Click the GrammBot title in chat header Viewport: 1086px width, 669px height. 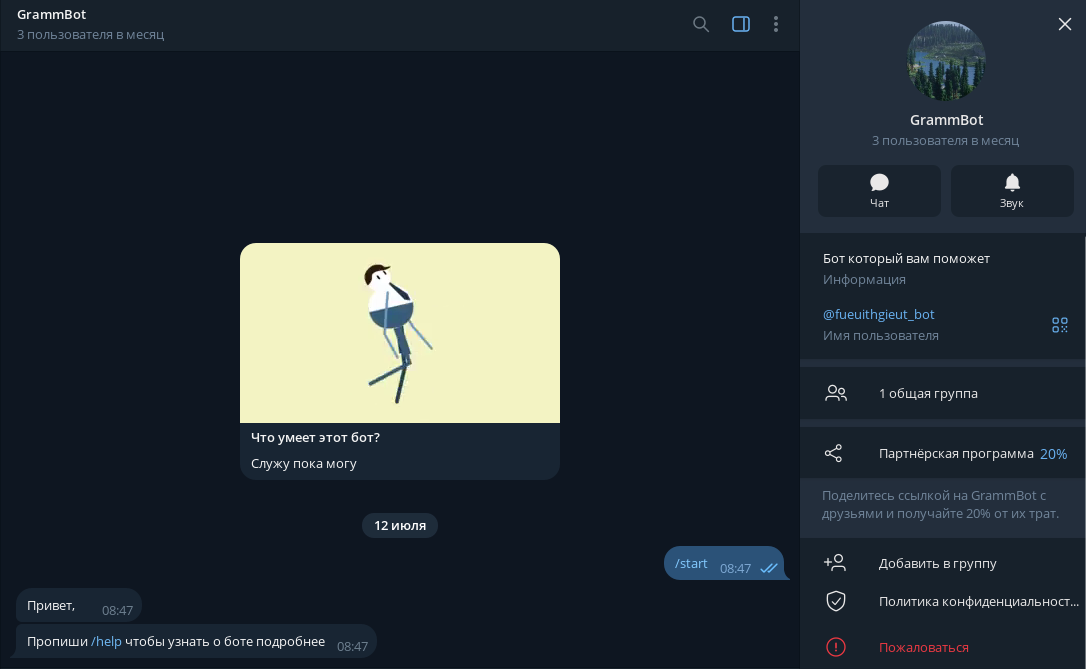pyautogui.click(x=52, y=15)
